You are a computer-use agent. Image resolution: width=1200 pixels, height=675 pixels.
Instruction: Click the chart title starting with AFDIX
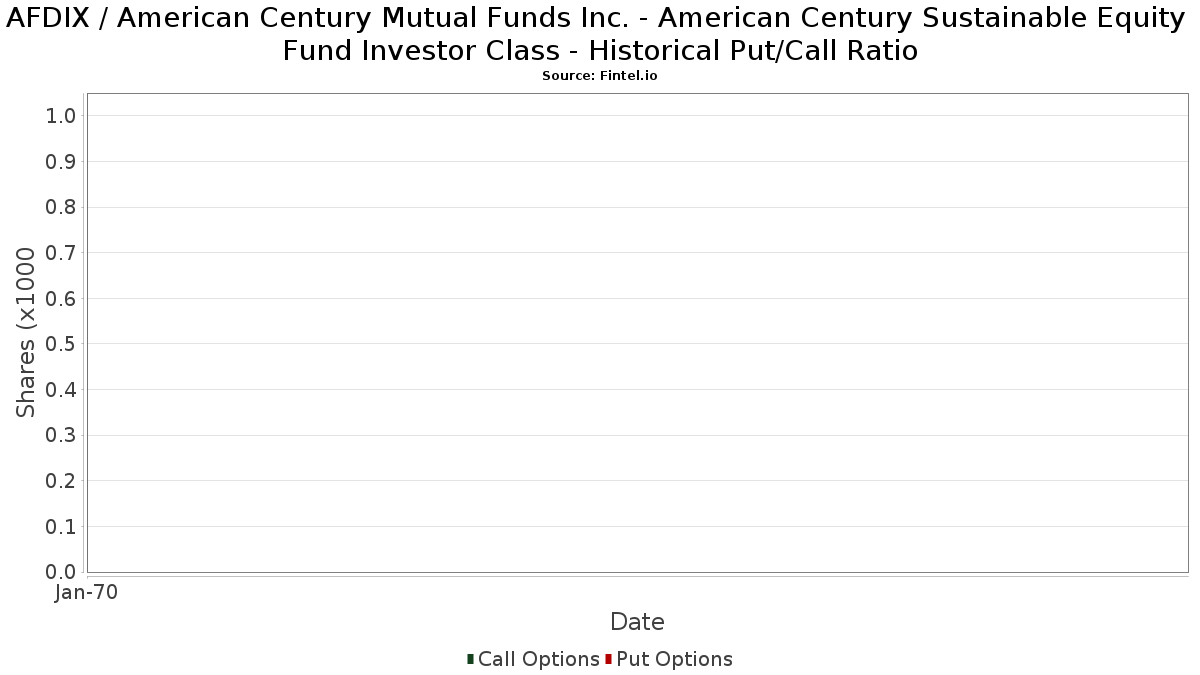point(600,34)
